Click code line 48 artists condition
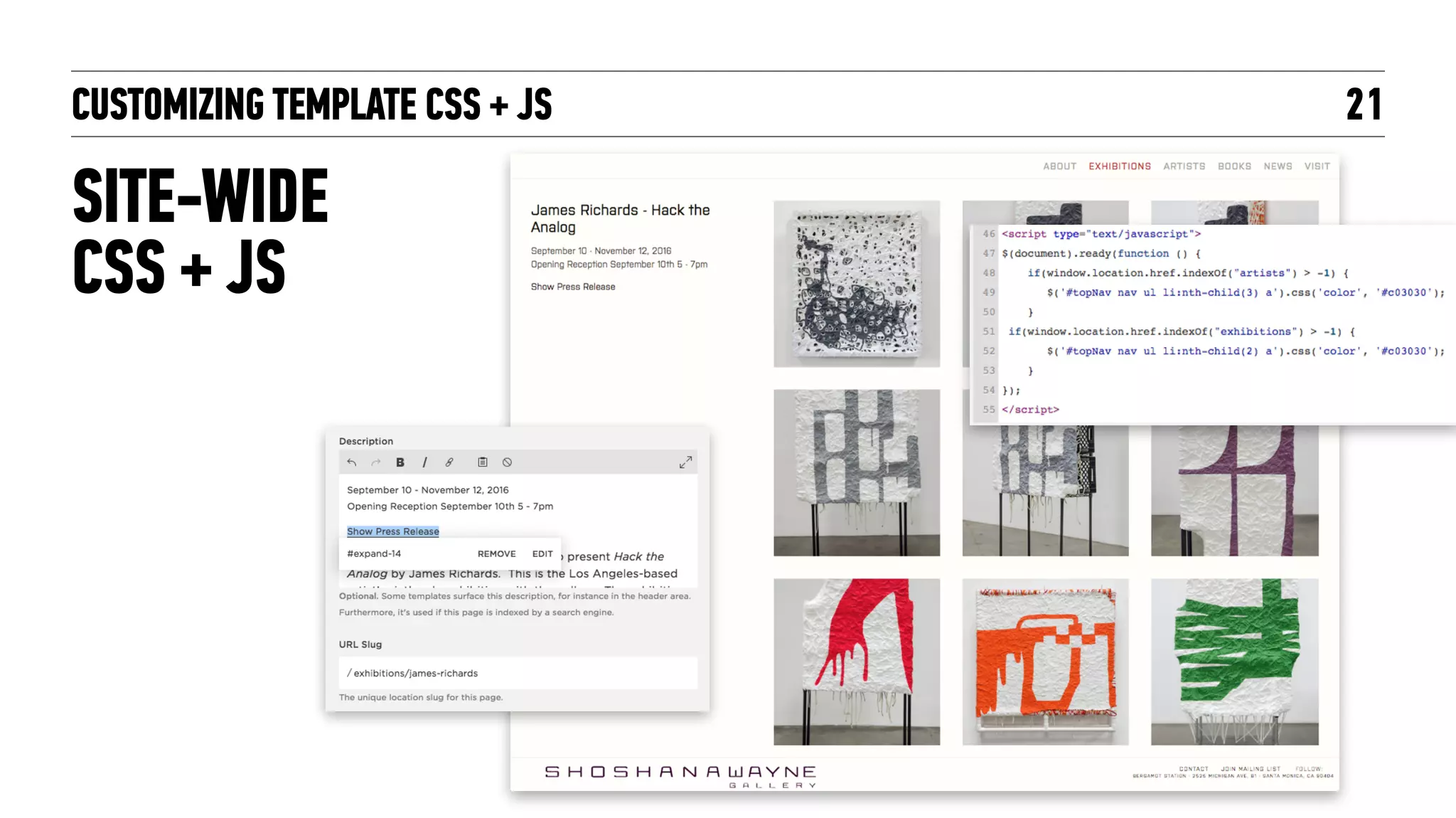 1188,273
